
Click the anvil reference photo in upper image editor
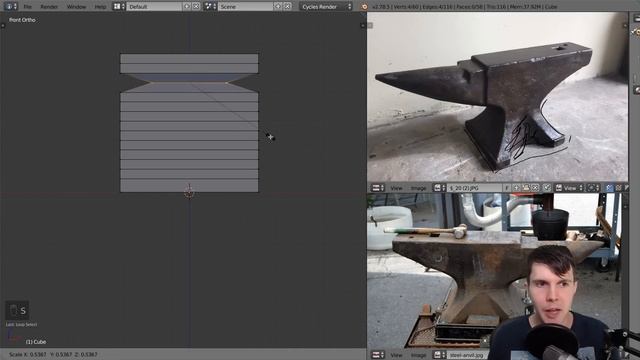coord(497,97)
